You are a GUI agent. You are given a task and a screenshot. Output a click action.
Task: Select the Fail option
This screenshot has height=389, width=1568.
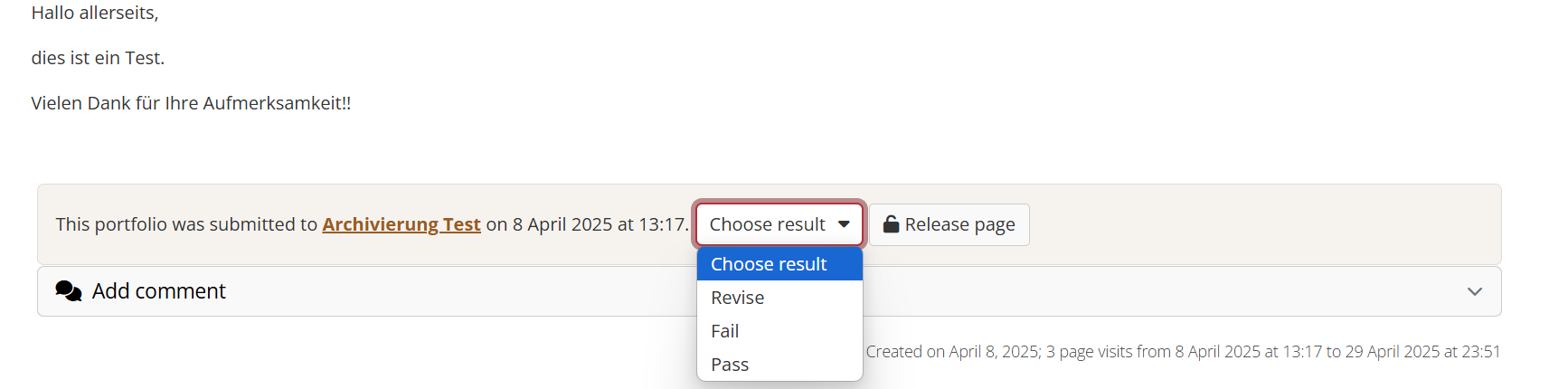tap(725, 331)
